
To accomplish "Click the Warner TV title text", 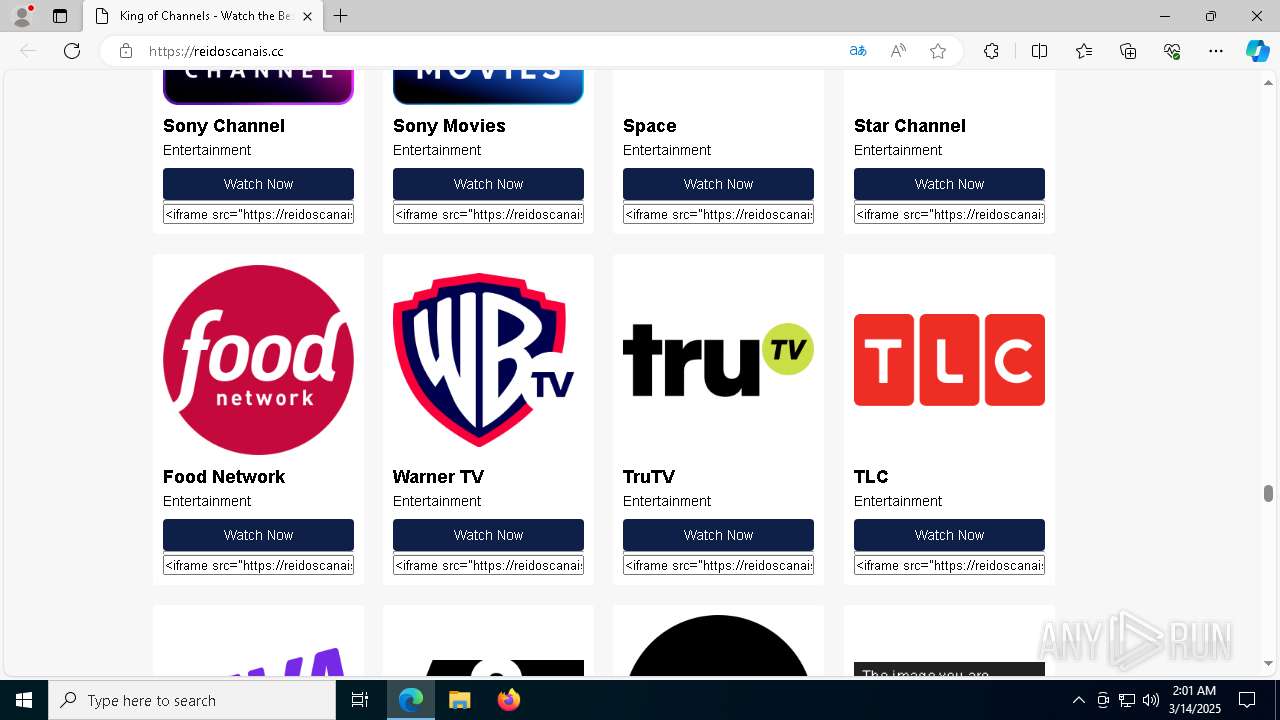I will tap(438, 477).
